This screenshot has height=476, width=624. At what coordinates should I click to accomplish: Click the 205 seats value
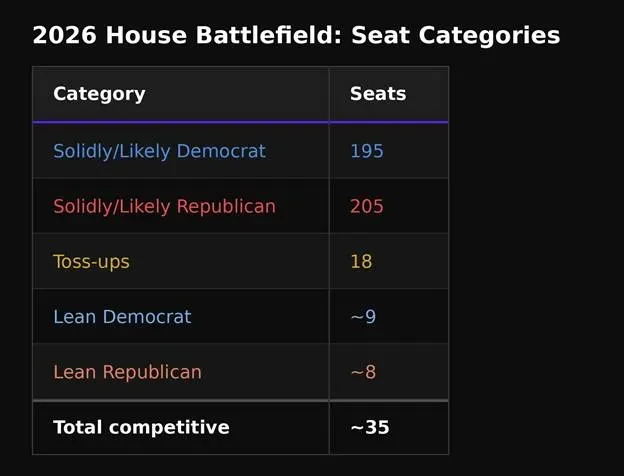click(367, 207)
